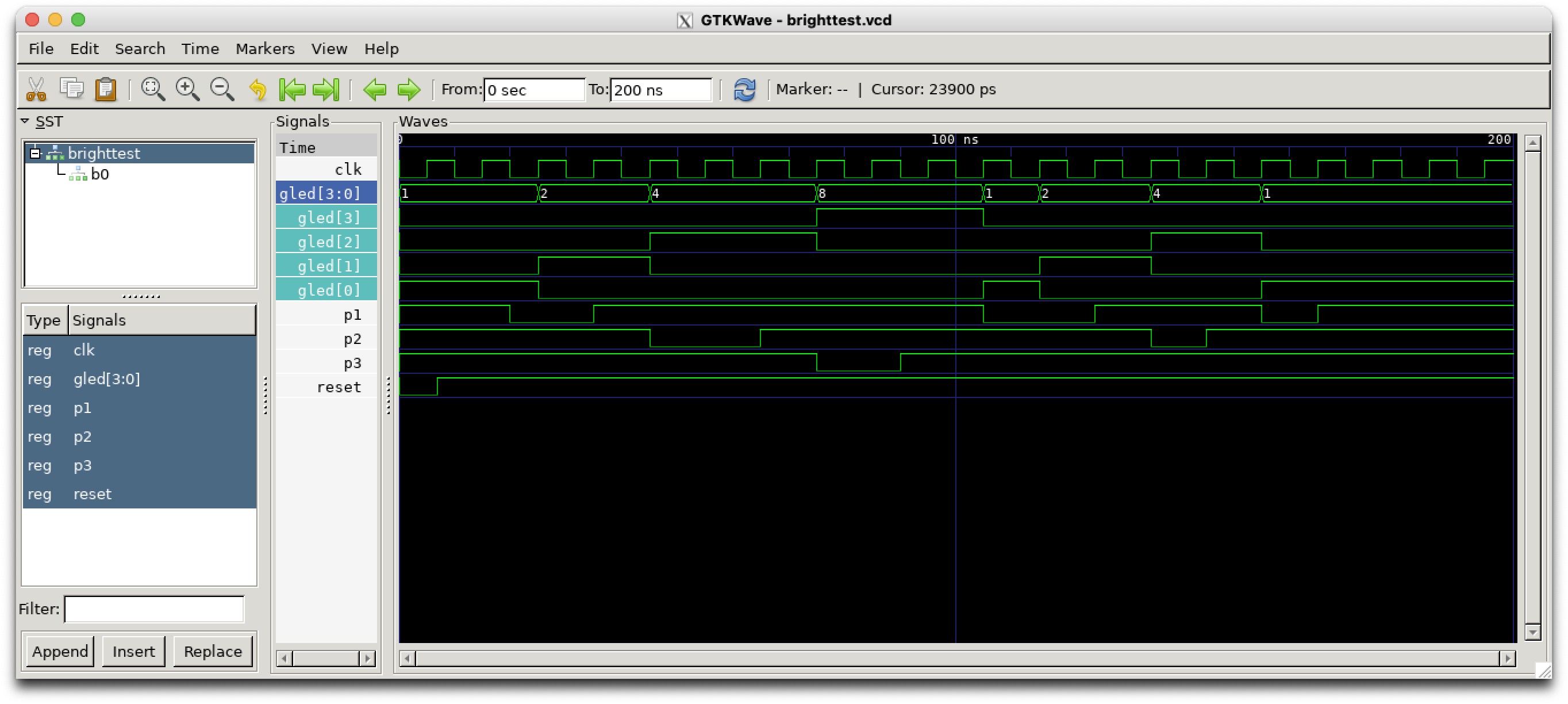The image size is (1568, 704).
Task: Click the waves horizontal scrollbar track
Action: 957,659
